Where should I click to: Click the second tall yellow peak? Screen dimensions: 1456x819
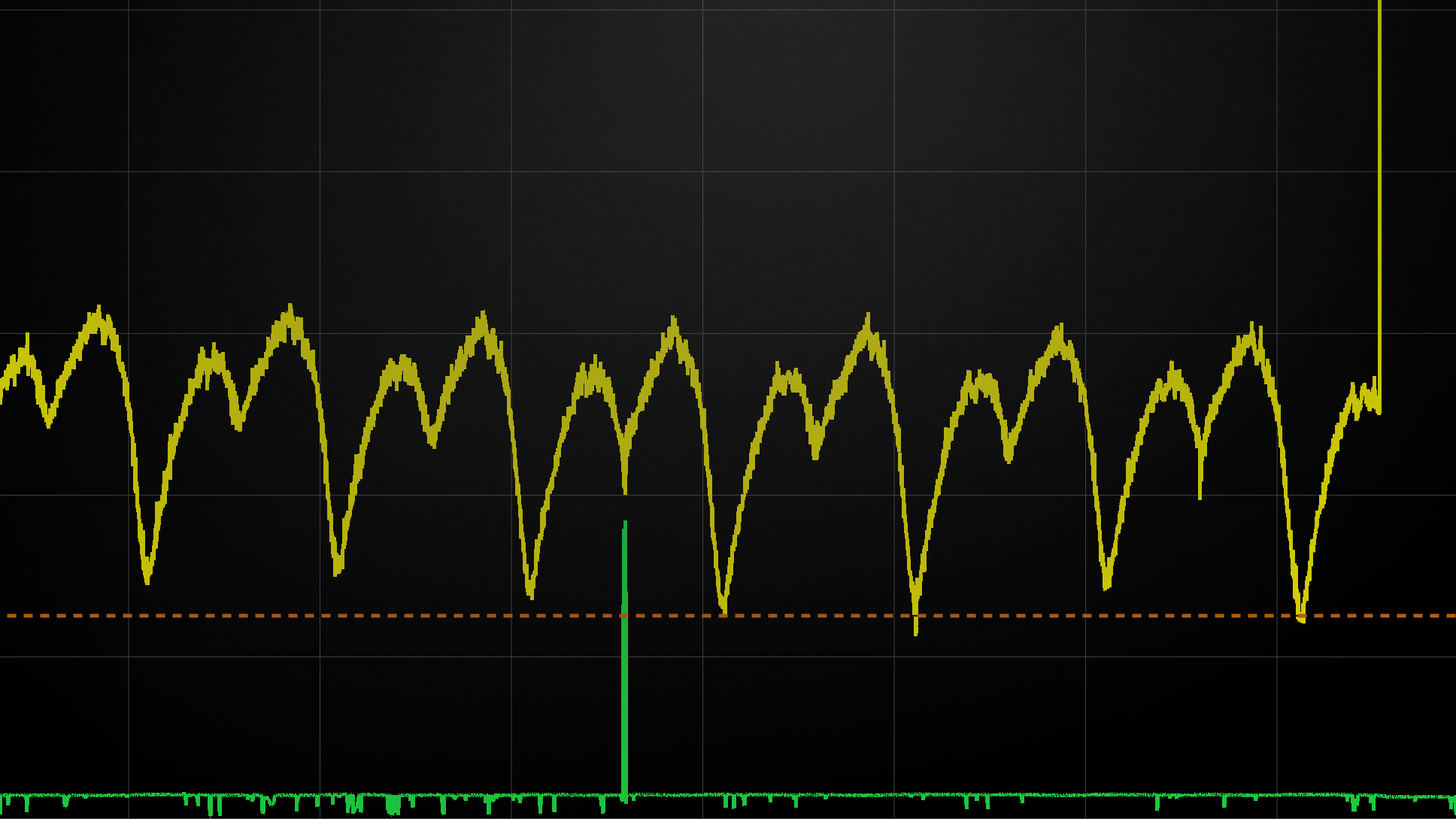click(x=290, y=313)
